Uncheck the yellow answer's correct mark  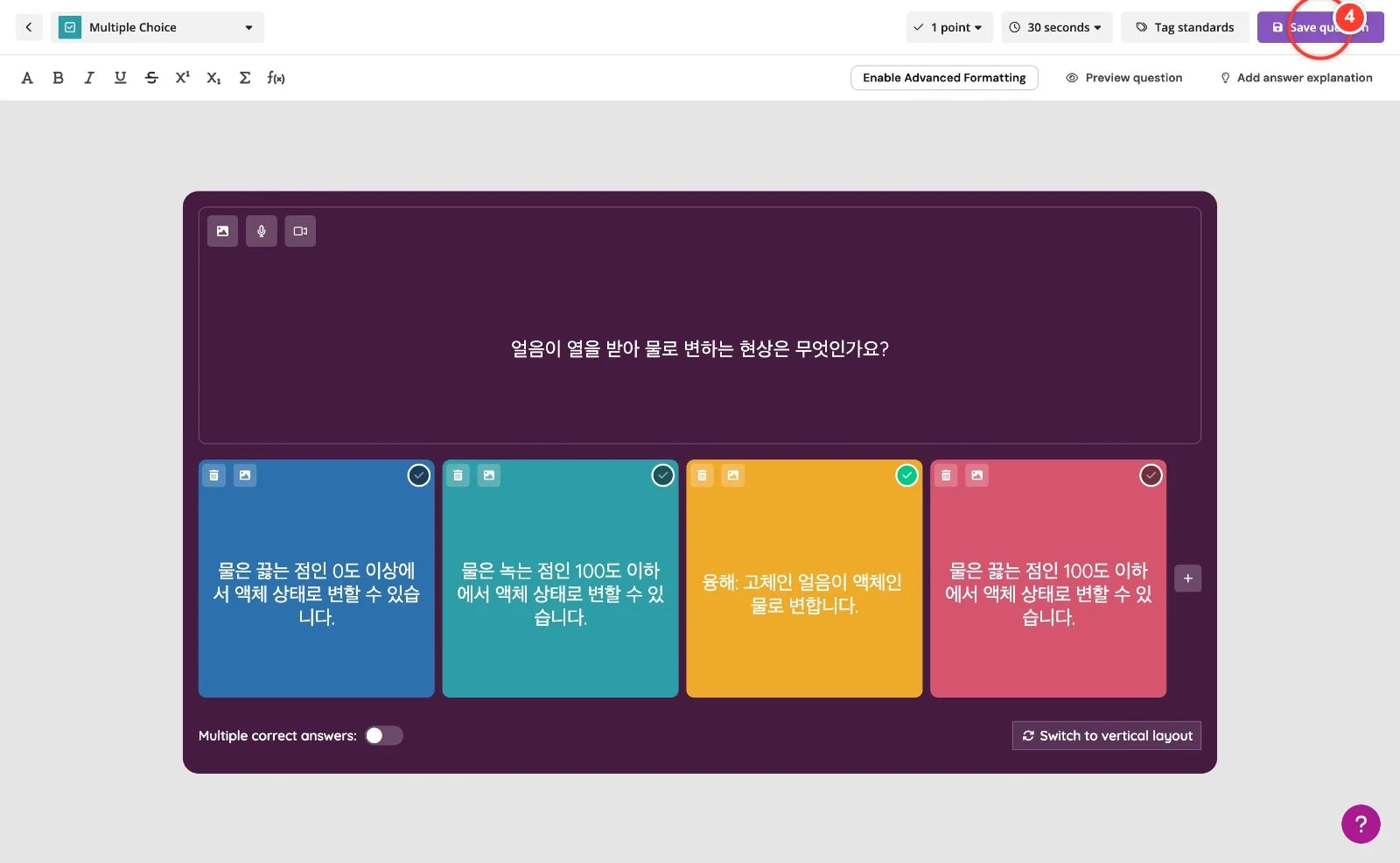(x=907, y=475)
